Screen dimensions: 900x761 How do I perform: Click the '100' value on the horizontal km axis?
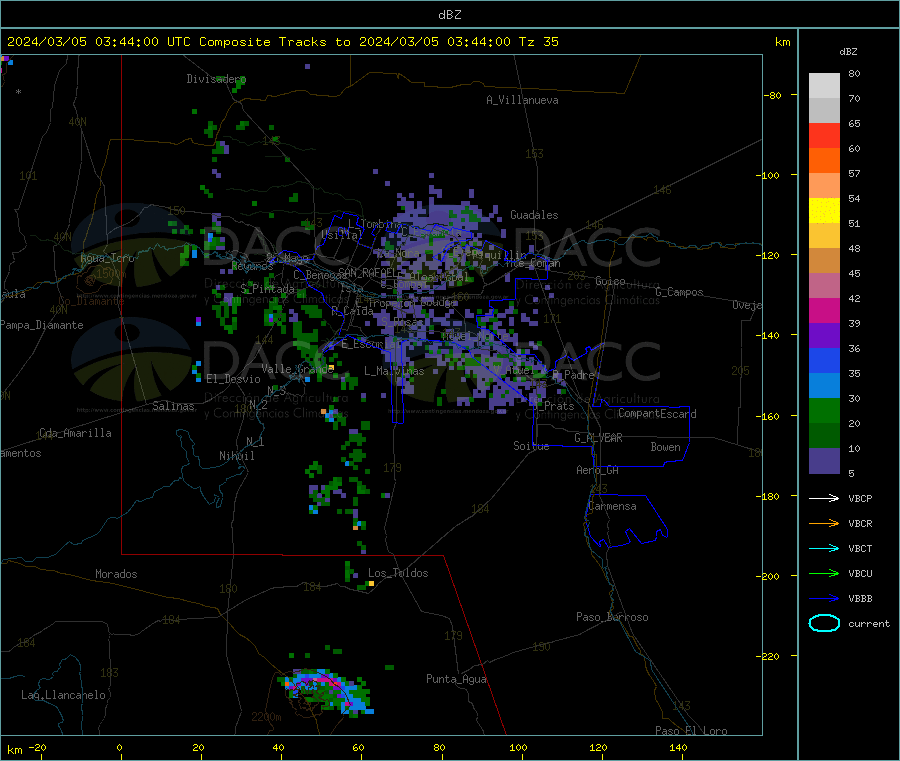518,747
